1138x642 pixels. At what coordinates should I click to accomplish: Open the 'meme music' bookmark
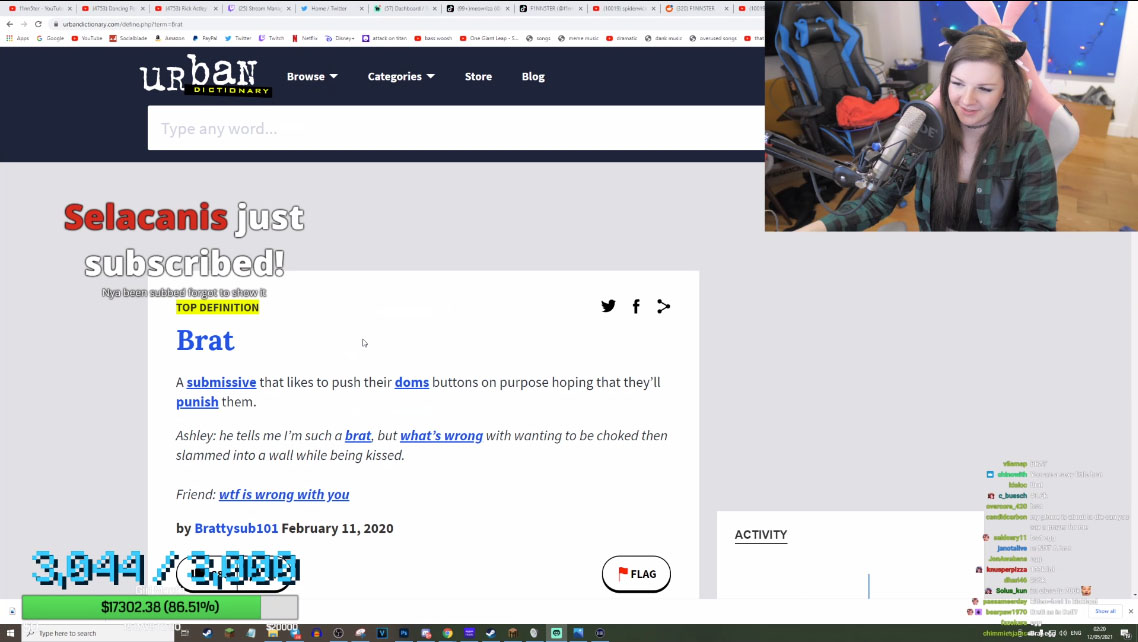578,38
